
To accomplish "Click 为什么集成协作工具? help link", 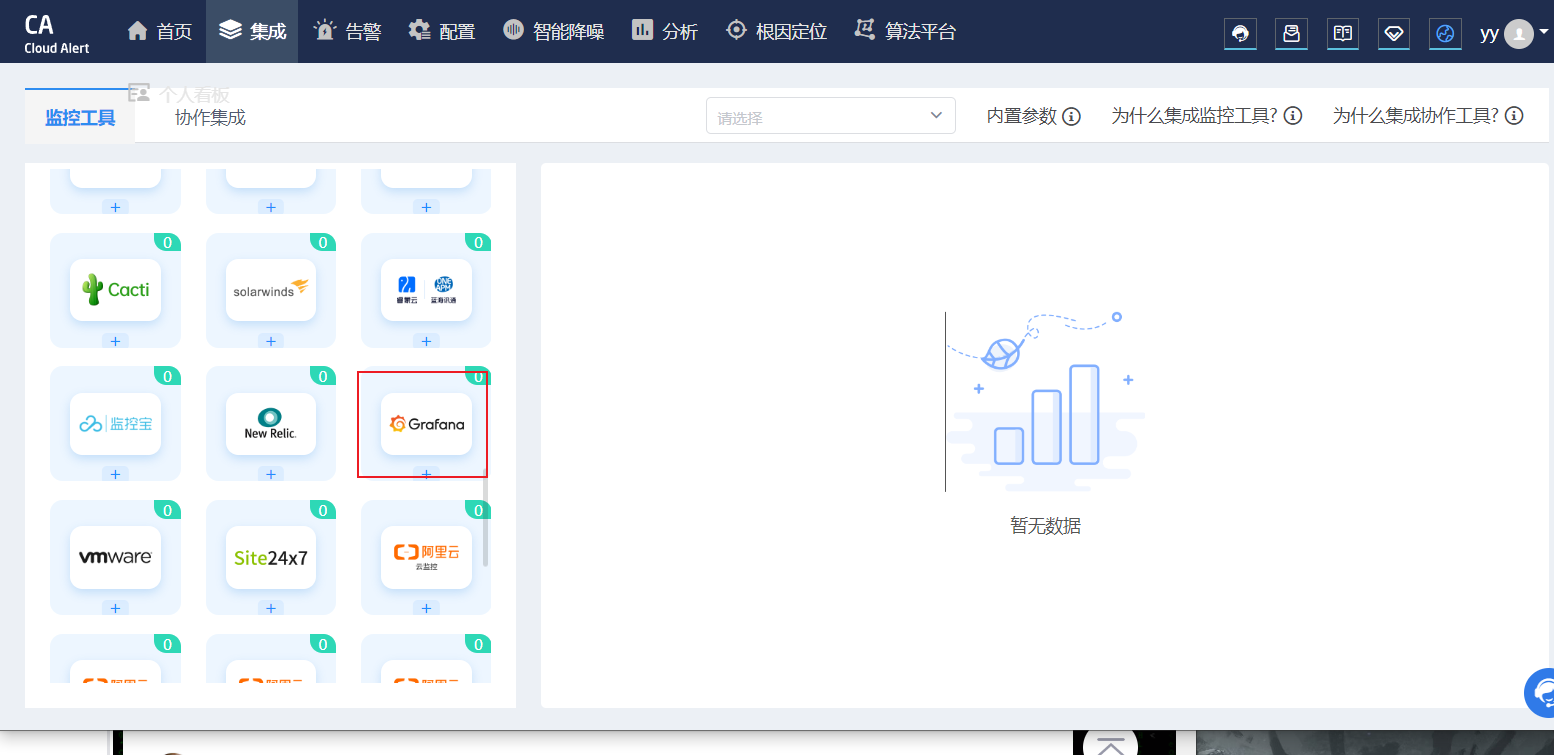I will tap(1427, 116).
